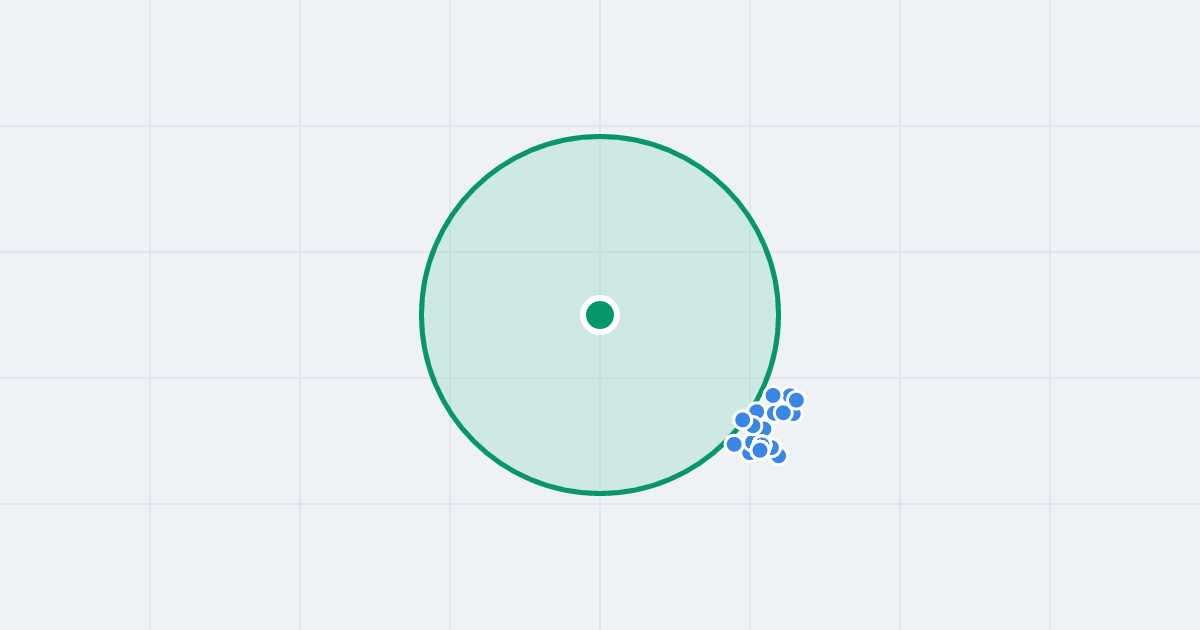The width and height of the screenshot is (1200, 630).
Task: Select the leftmost blue dot in cluster
Action: (x=734, y=444)
